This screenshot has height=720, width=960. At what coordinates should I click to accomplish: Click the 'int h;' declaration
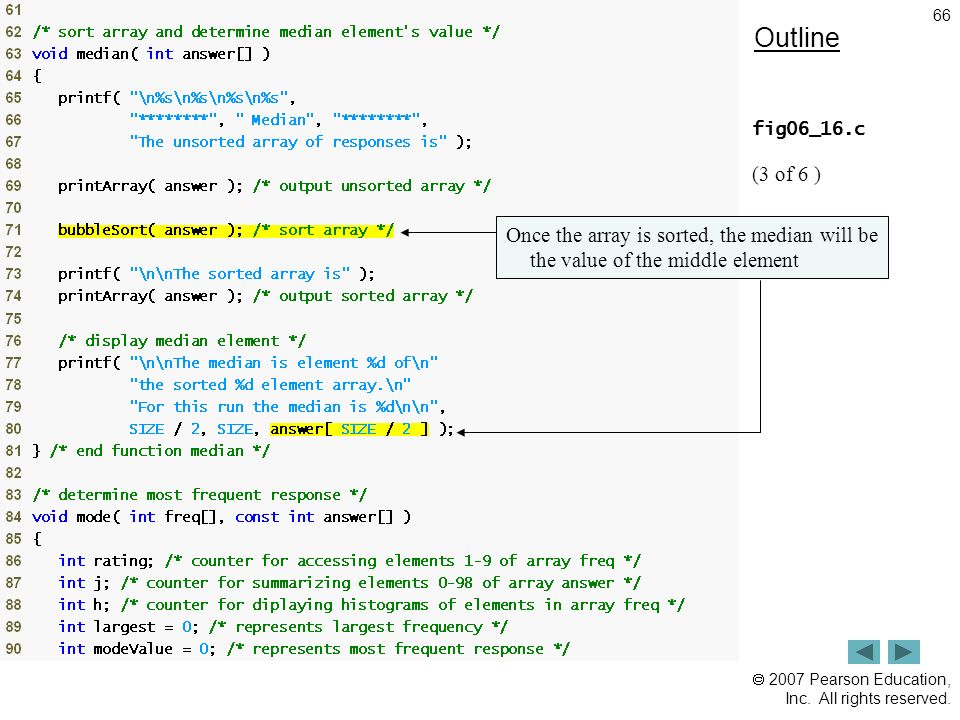point(84,605)
